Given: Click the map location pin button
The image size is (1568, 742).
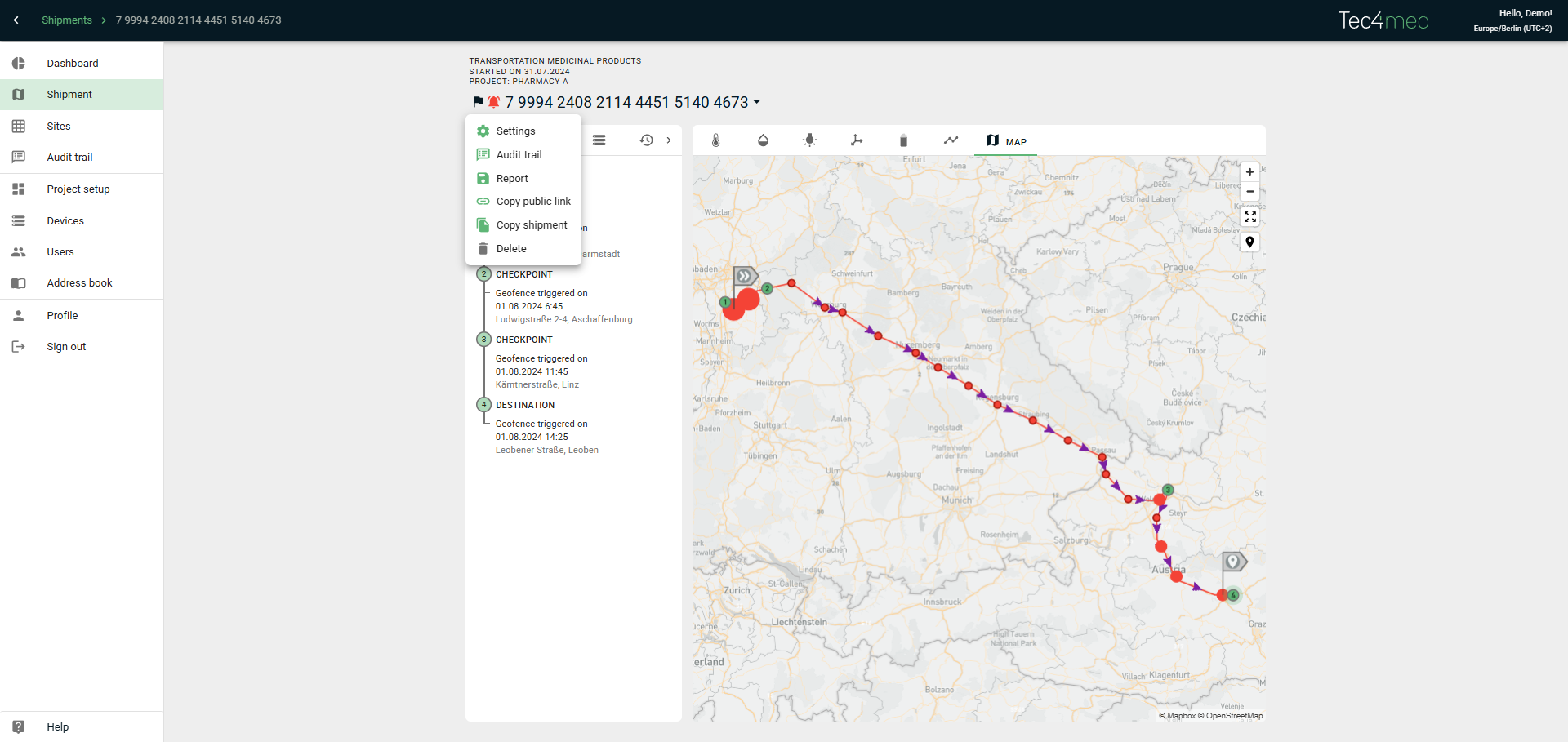Looking at the screenshot, I should tap(1249, 242).
